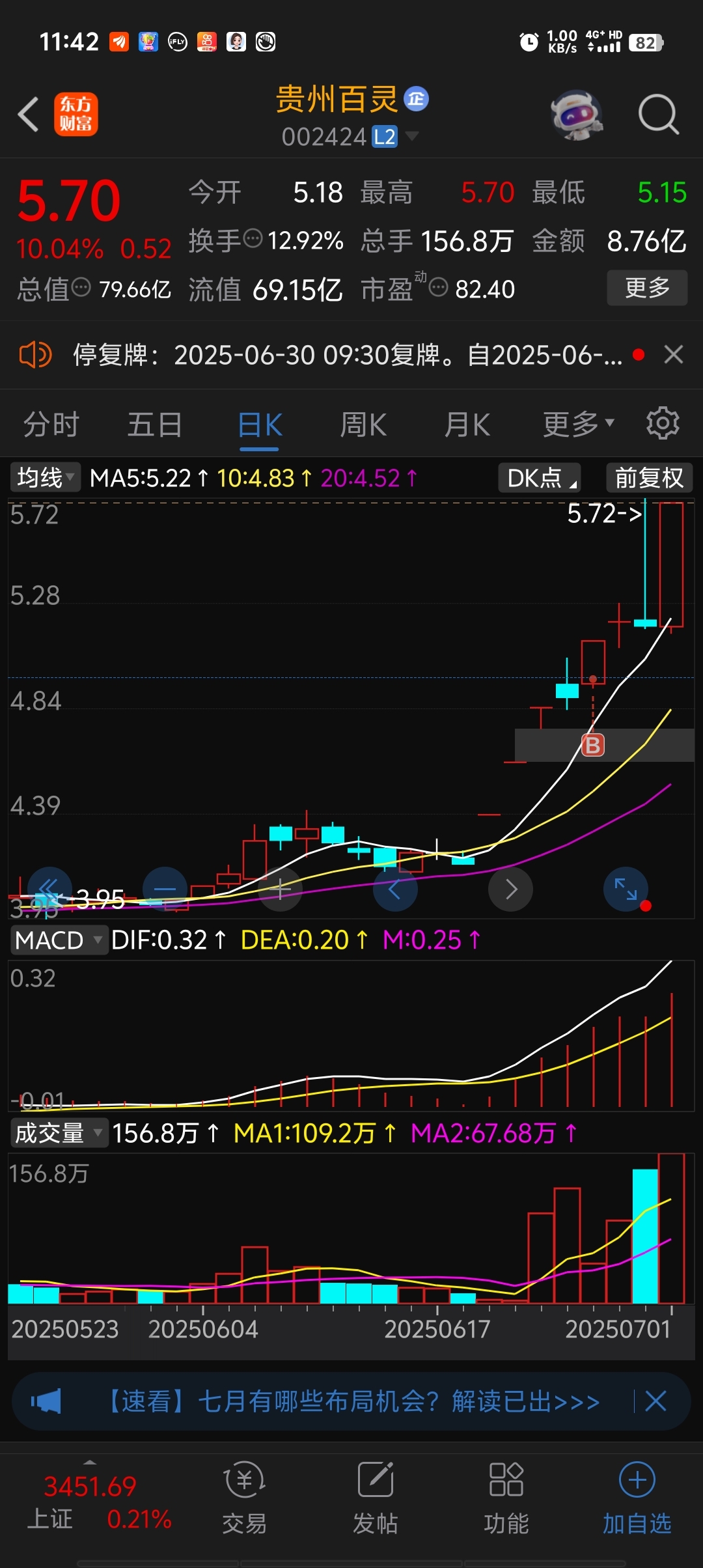Tap the 市盈 info circle icon
The width and height of the screenshot is (703, 1568).
point(439,287)
